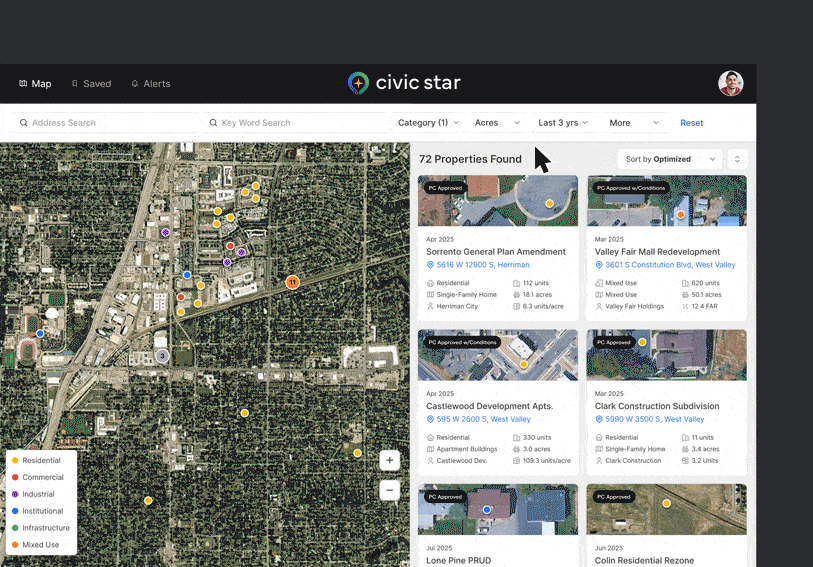The width and height of the screenshot is (813, 567).
Task: Click the orange cluster marker labeled 11
Action: pos(292,282)
